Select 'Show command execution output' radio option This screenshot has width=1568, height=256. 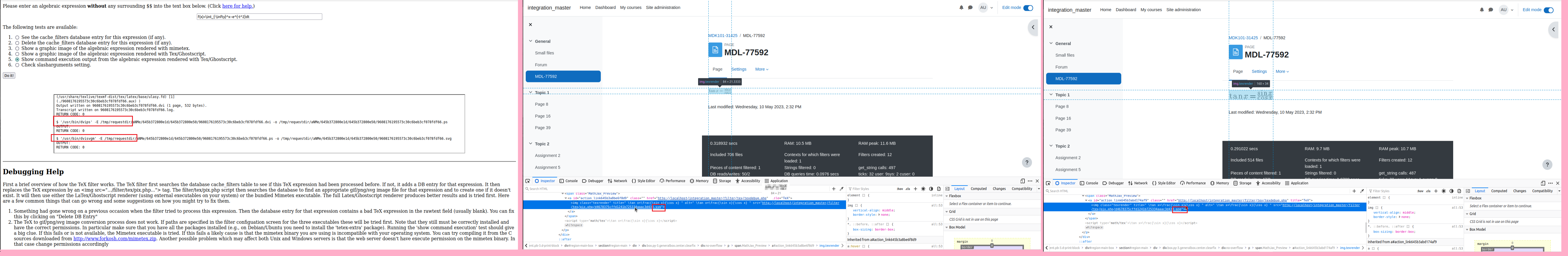click(x=17, y=59)
